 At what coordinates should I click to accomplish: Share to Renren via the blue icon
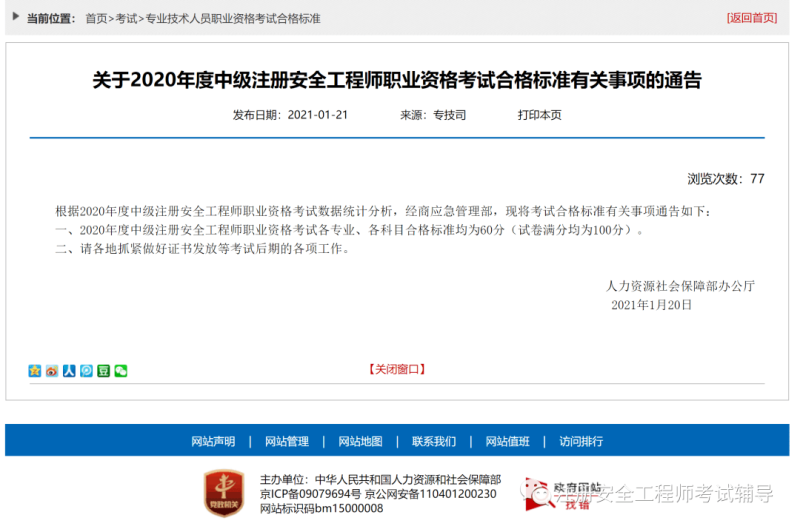click(x=69, y=371)
